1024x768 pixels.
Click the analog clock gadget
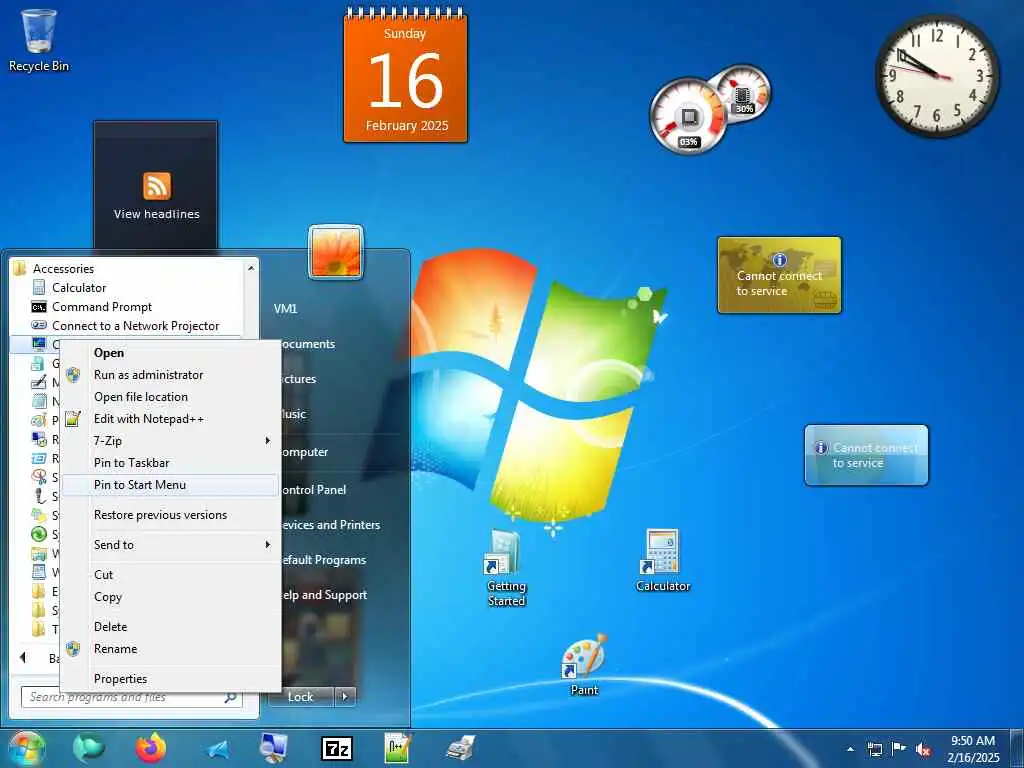(937, 76)
